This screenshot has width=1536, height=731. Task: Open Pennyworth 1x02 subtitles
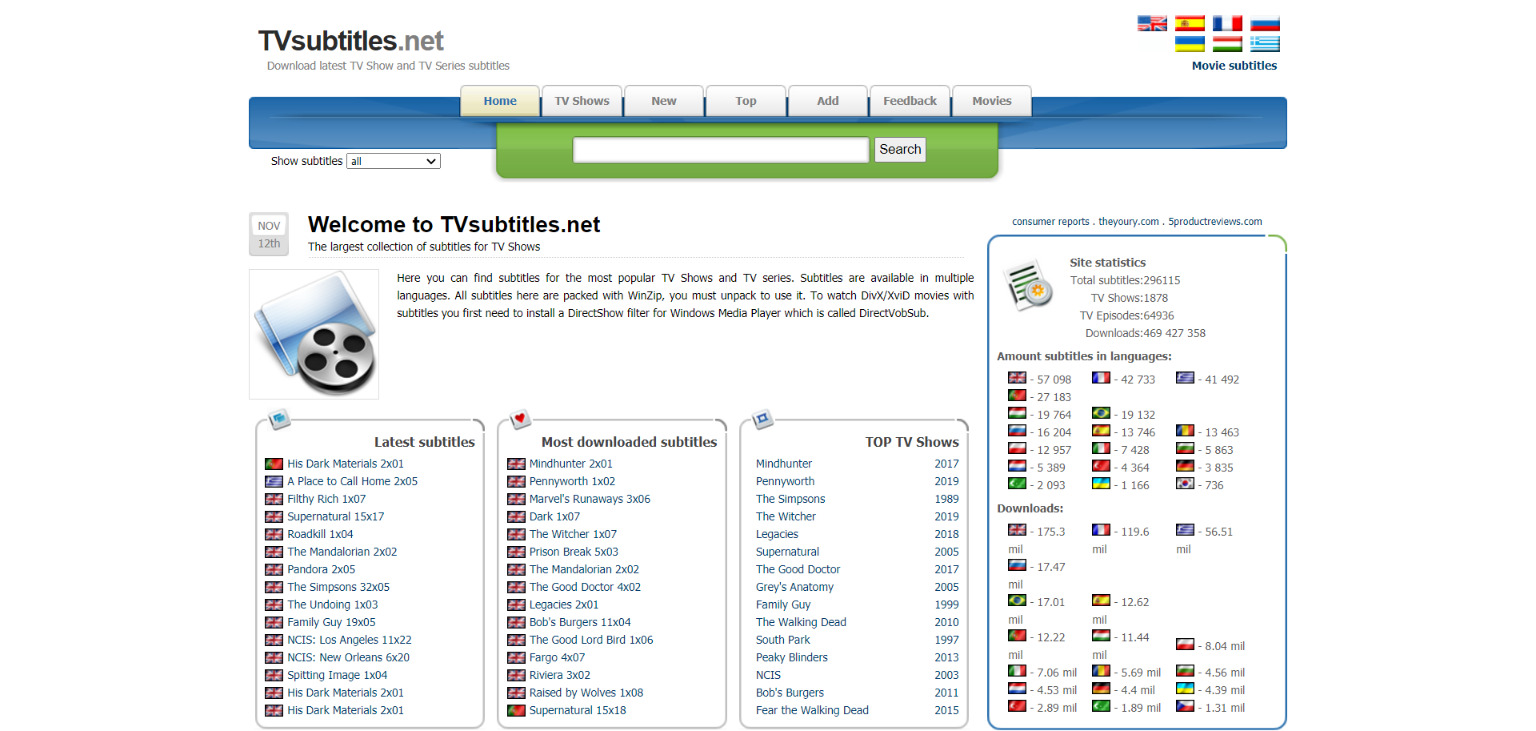[572, 481]
